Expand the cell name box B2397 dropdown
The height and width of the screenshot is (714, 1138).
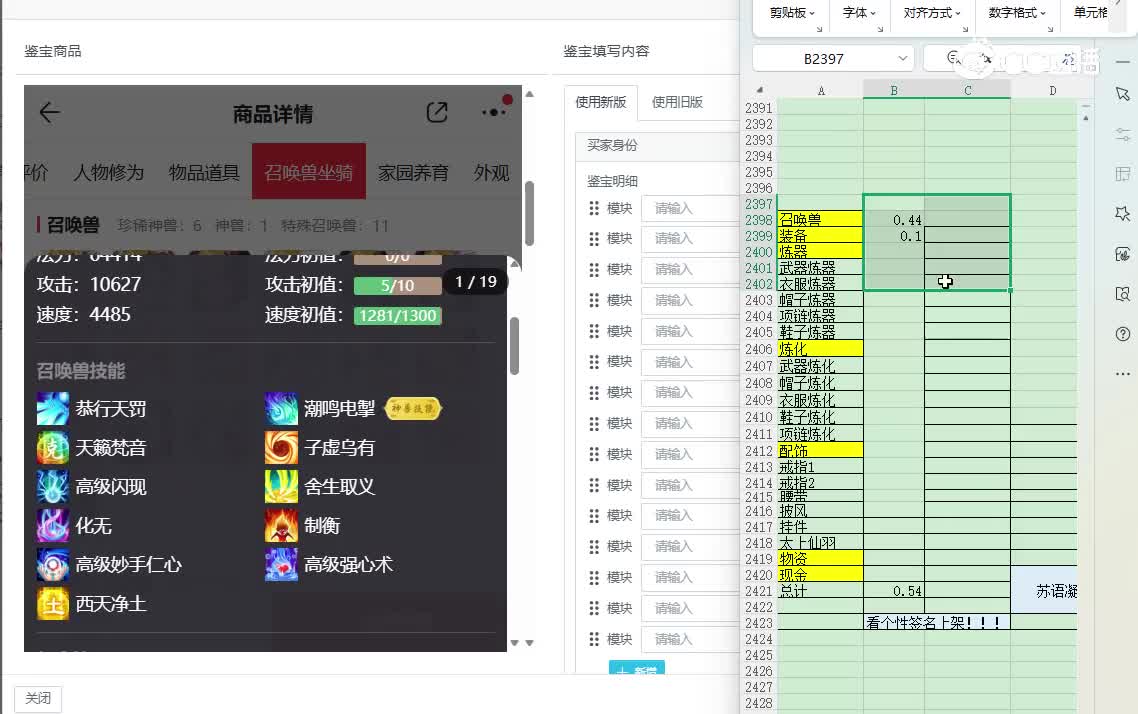click(x=903, y=58)
